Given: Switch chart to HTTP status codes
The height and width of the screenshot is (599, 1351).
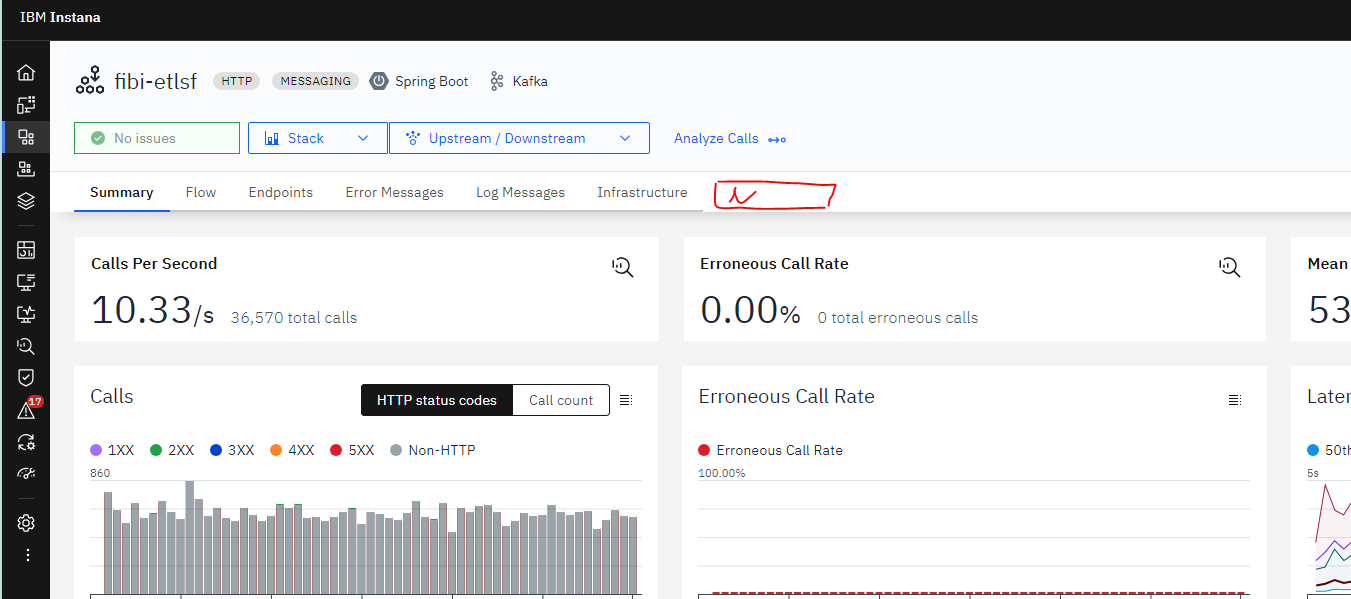Looking at the screenshot, I should (436, 400).
